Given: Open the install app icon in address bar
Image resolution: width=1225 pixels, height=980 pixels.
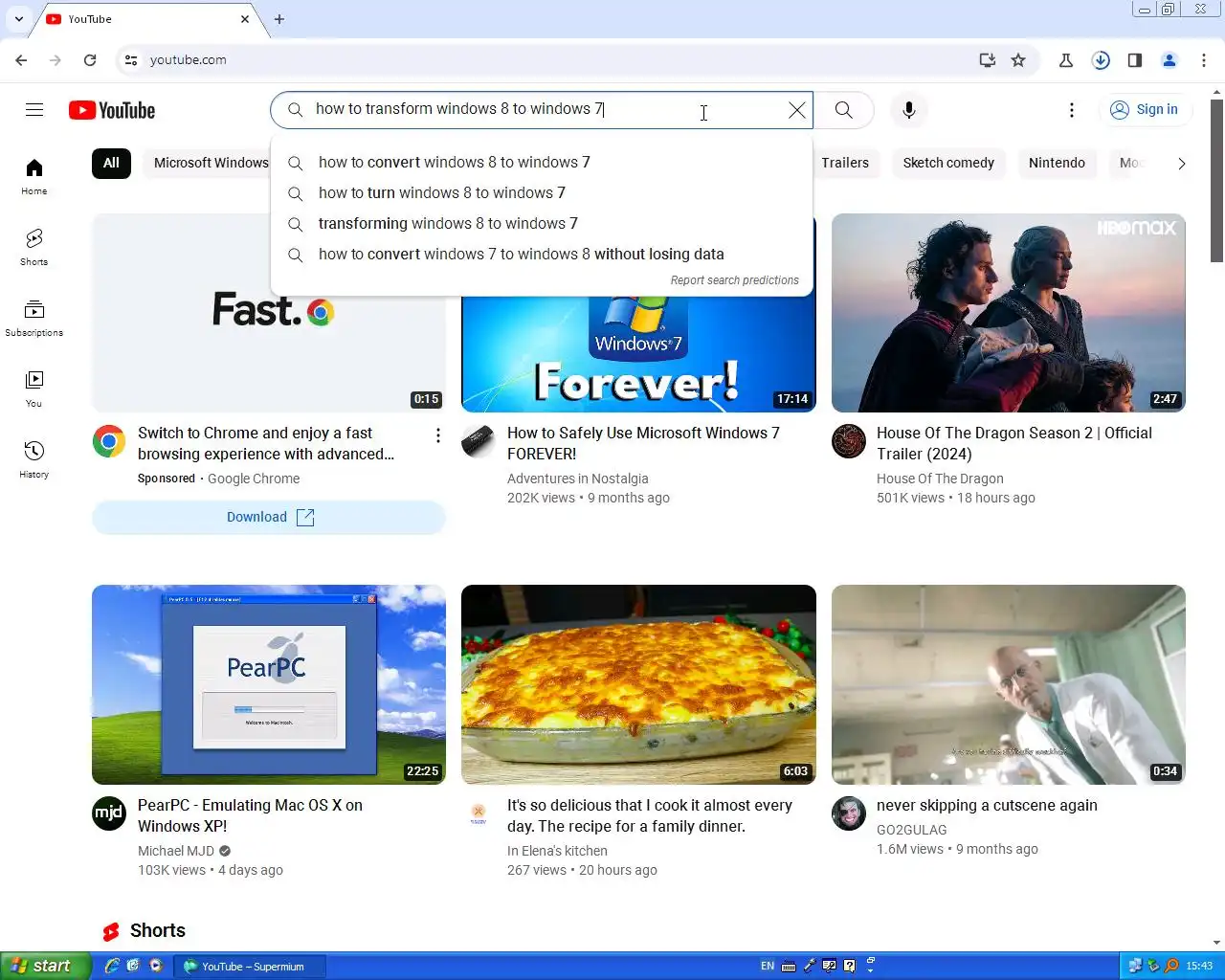Looking at the screenshot, I should pyautogui.click(x=988, y=60).
